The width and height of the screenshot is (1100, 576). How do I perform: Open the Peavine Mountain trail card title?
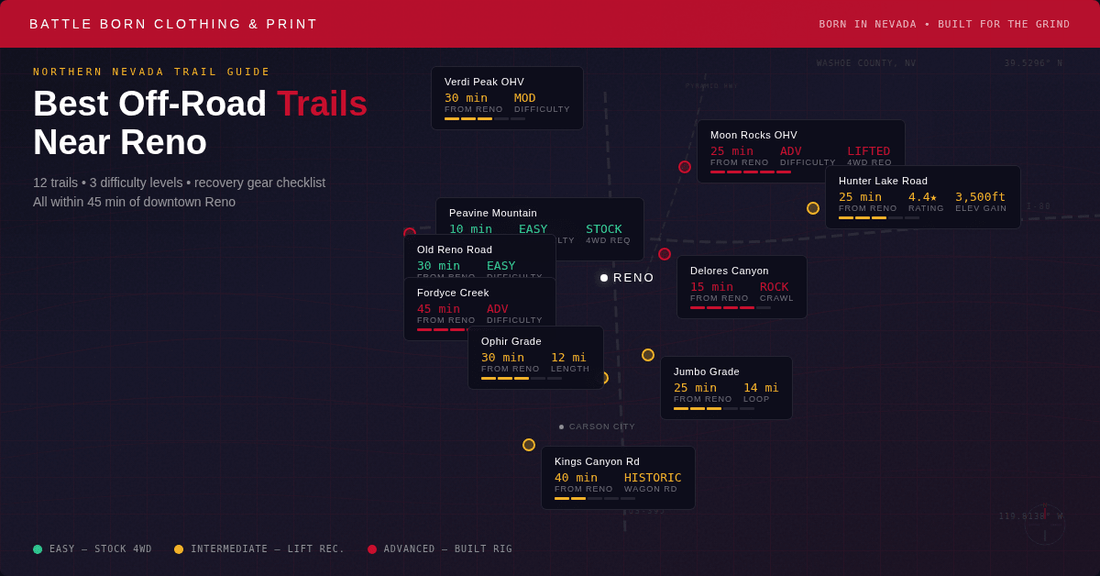(507, 213)
